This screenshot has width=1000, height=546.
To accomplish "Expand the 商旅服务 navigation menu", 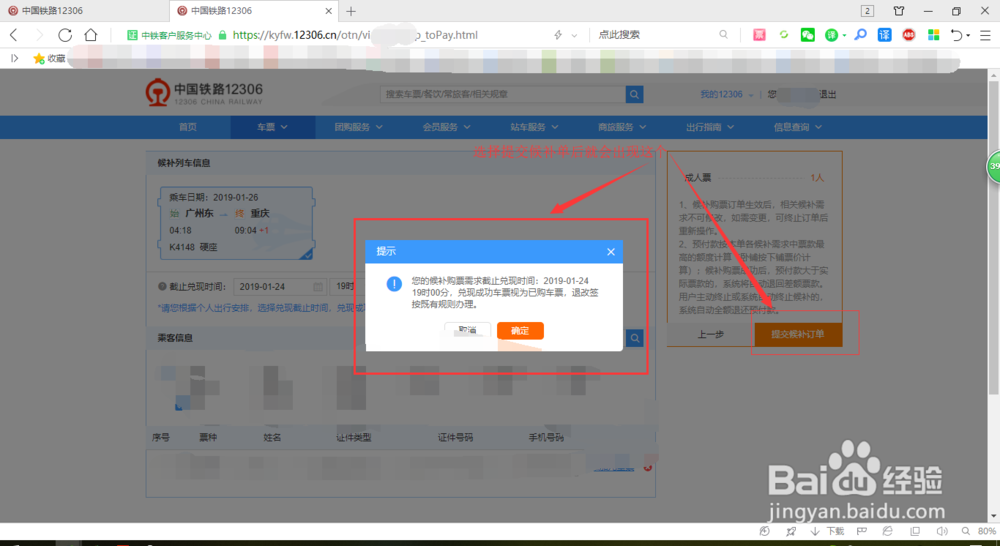I will click(622, 127).
